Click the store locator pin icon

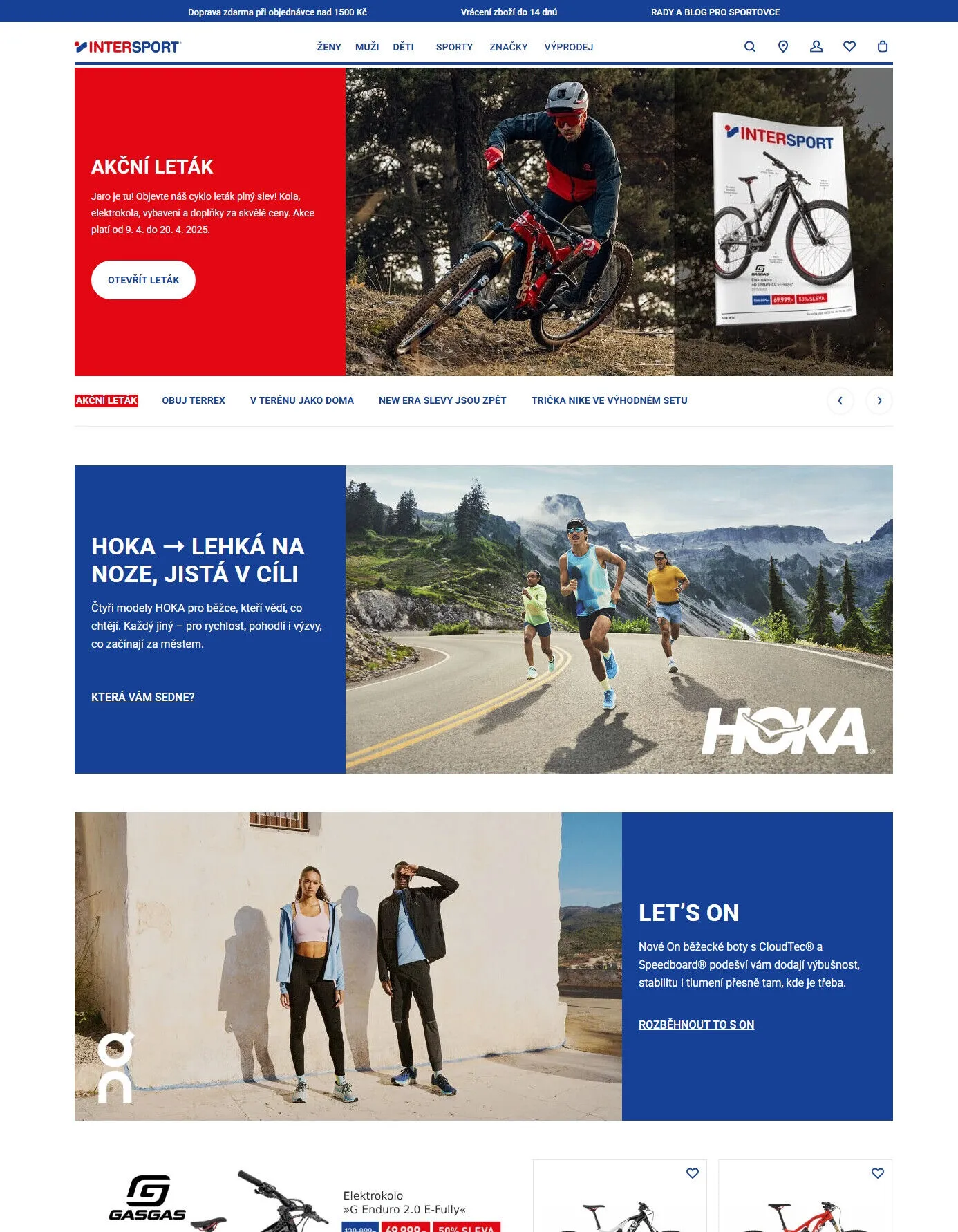[x=782, y=47]
